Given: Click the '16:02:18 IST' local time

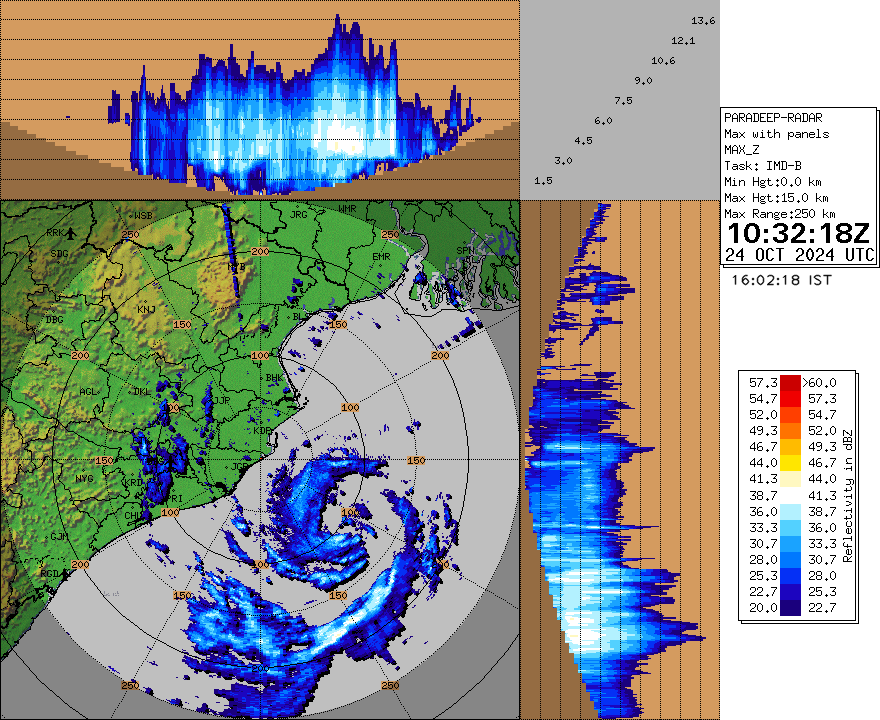Looking at the screenshot, I should point(781,280).
